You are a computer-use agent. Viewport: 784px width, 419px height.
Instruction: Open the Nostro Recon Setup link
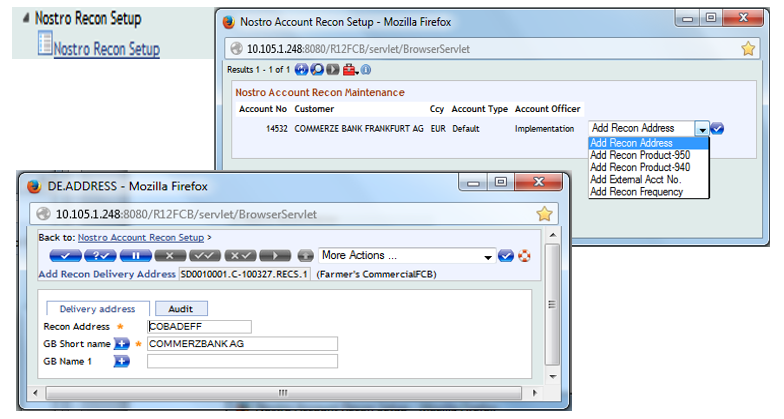pos(106,49)
